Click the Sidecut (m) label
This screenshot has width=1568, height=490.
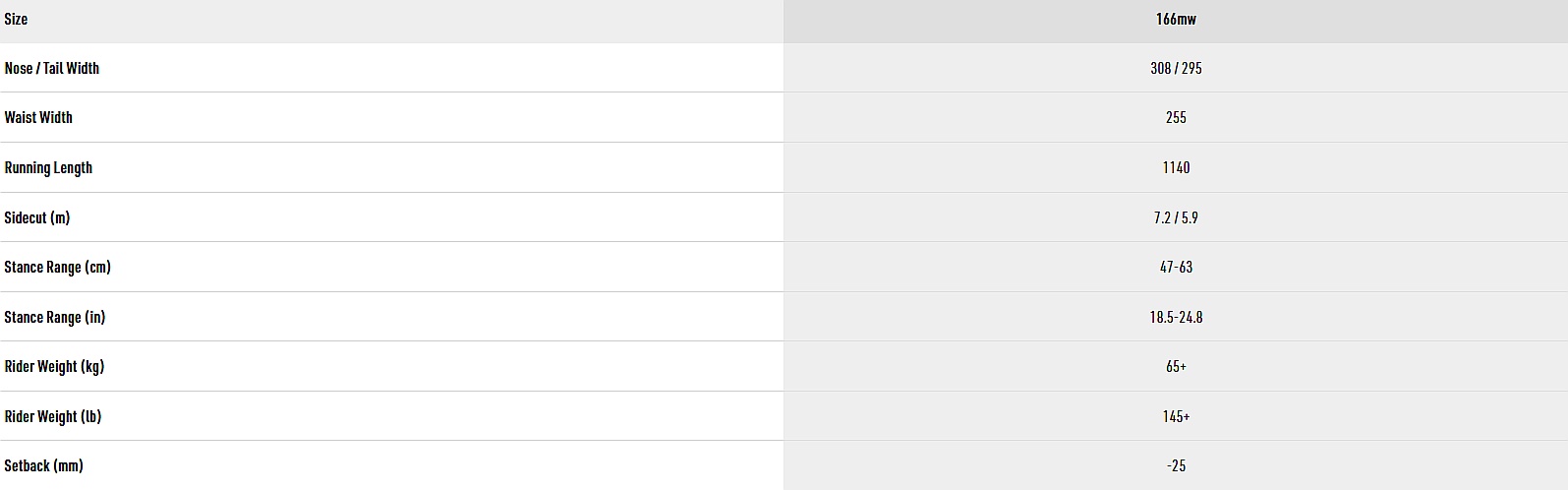point(37,217)
